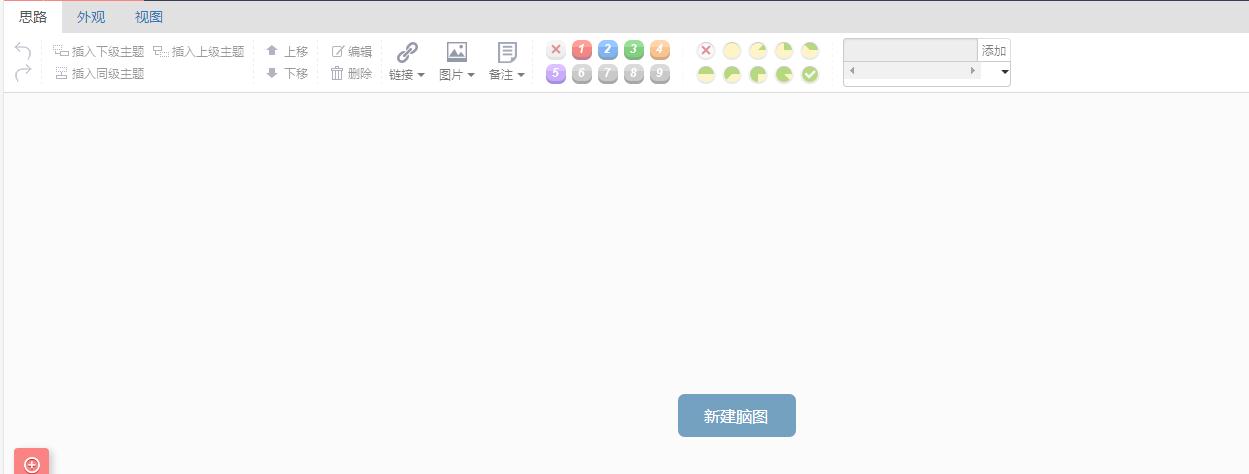Set priority 2 blue icon
The width and height of the screenshot is (1249, 474).
[x=608, y=50]
